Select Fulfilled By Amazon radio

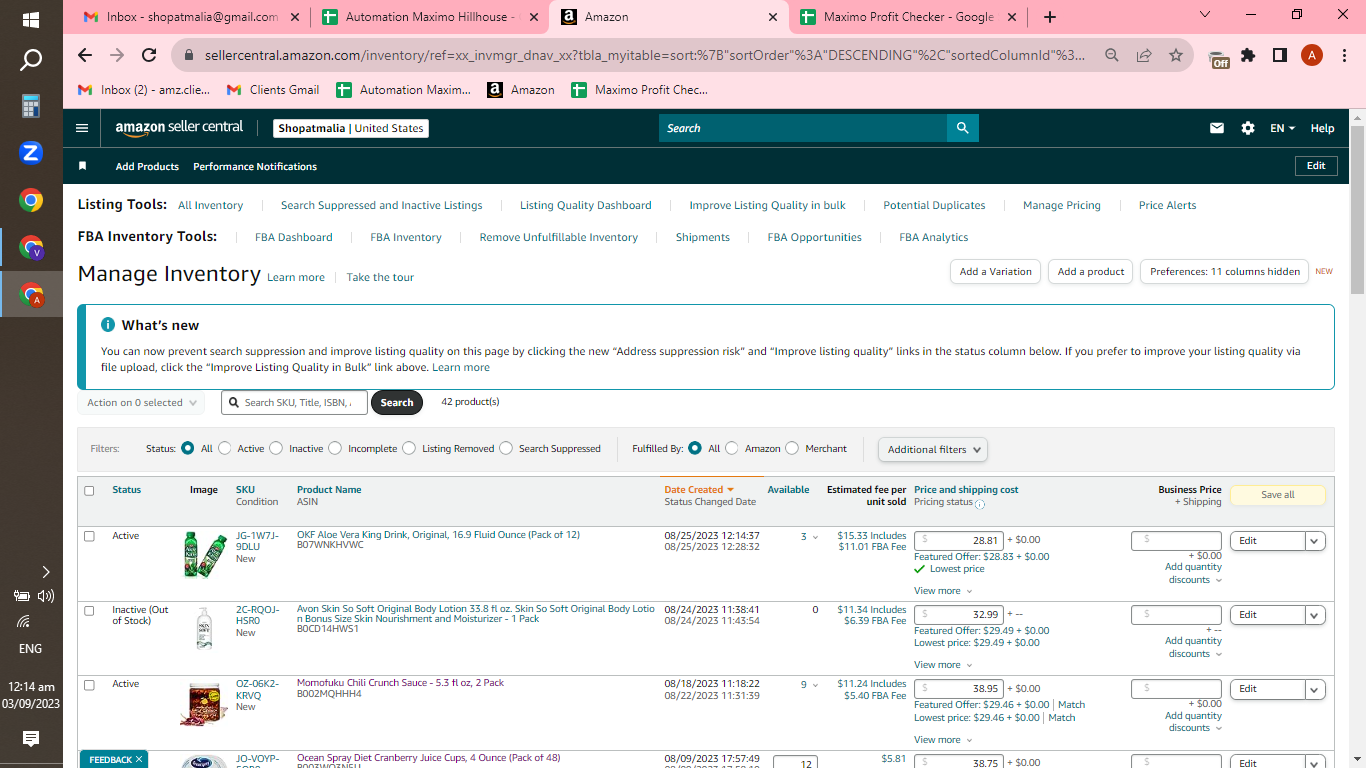coord(732,448)
